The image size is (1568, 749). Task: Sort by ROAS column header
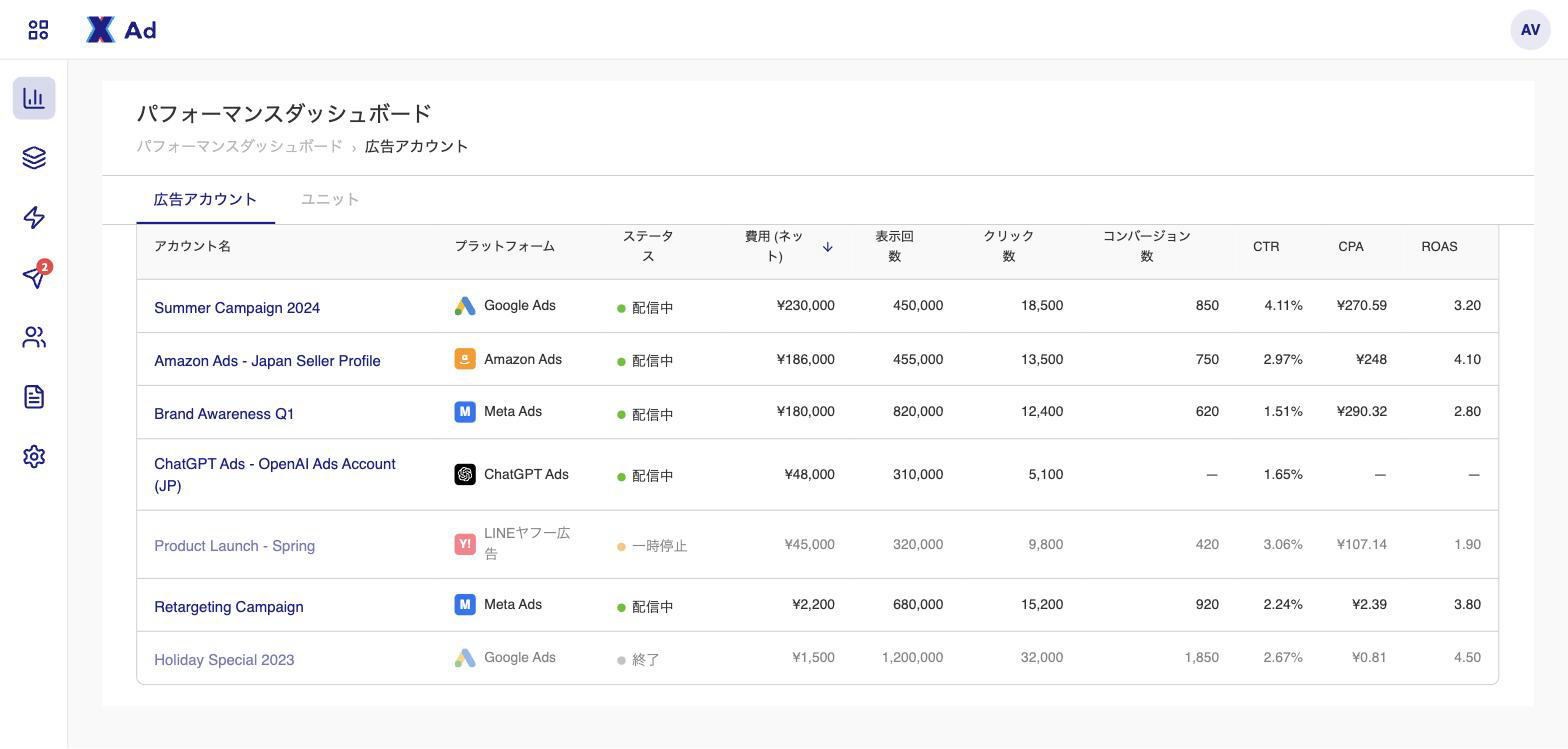(1439, 246)
